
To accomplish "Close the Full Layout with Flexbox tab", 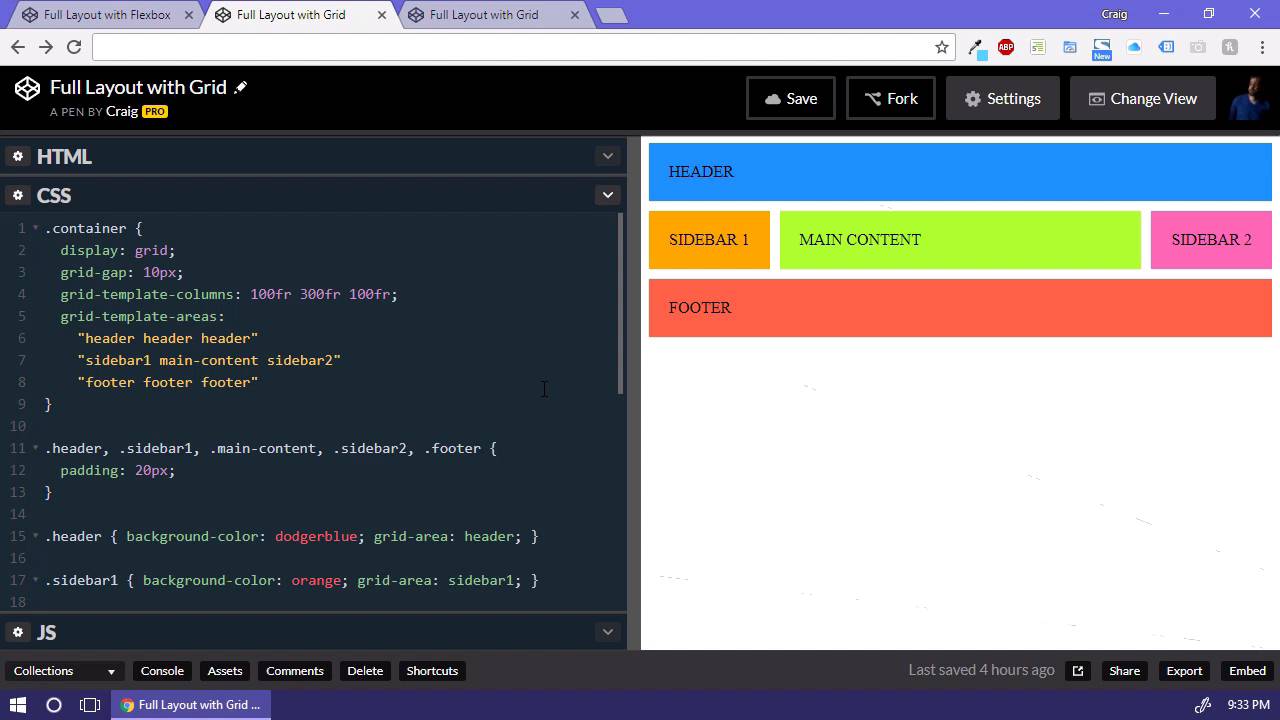I will pos(189,15).
